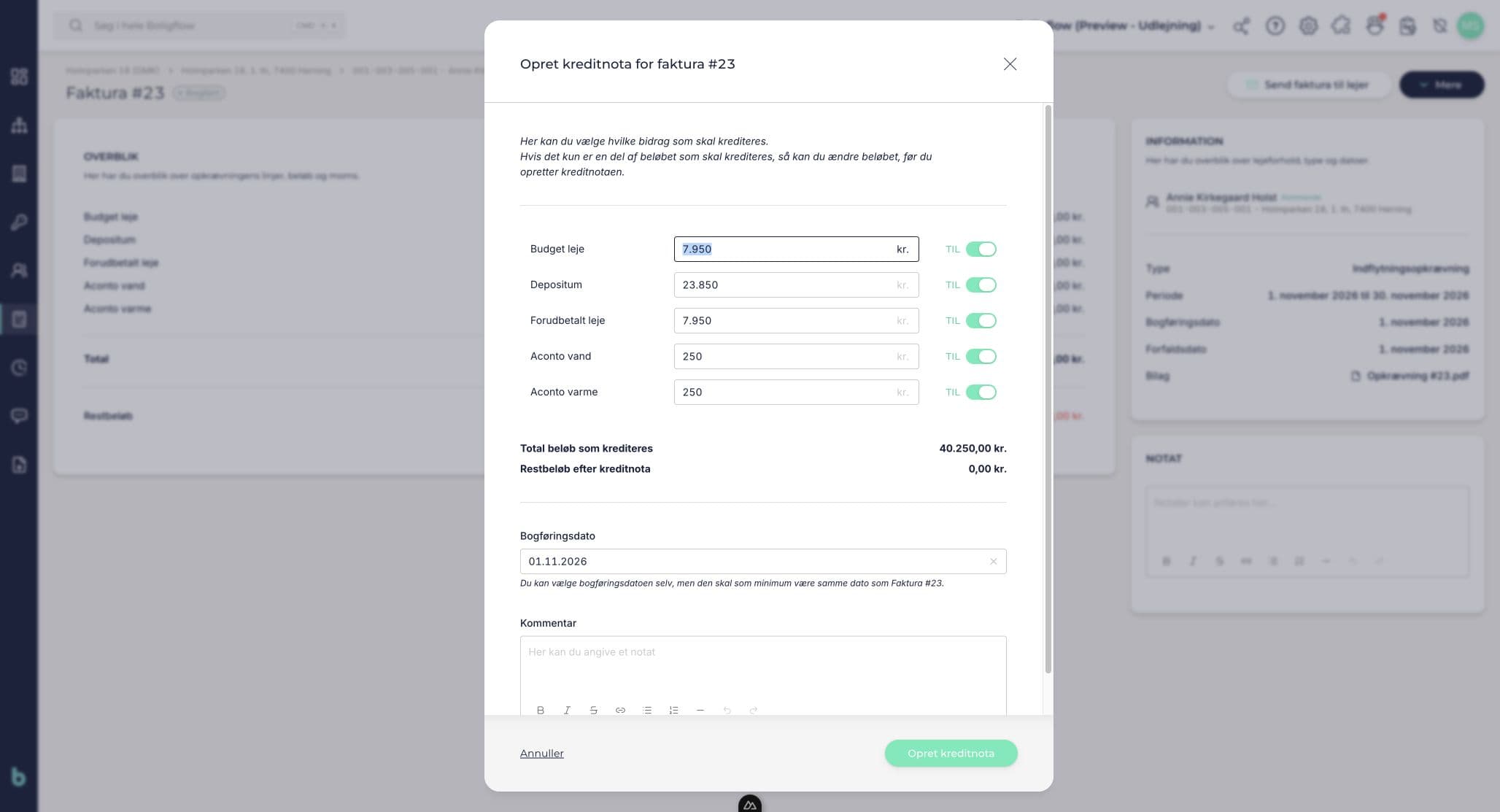Click the Opret kreditnota button
This screenshot has height=812, width=1500.
click(951, 754)
